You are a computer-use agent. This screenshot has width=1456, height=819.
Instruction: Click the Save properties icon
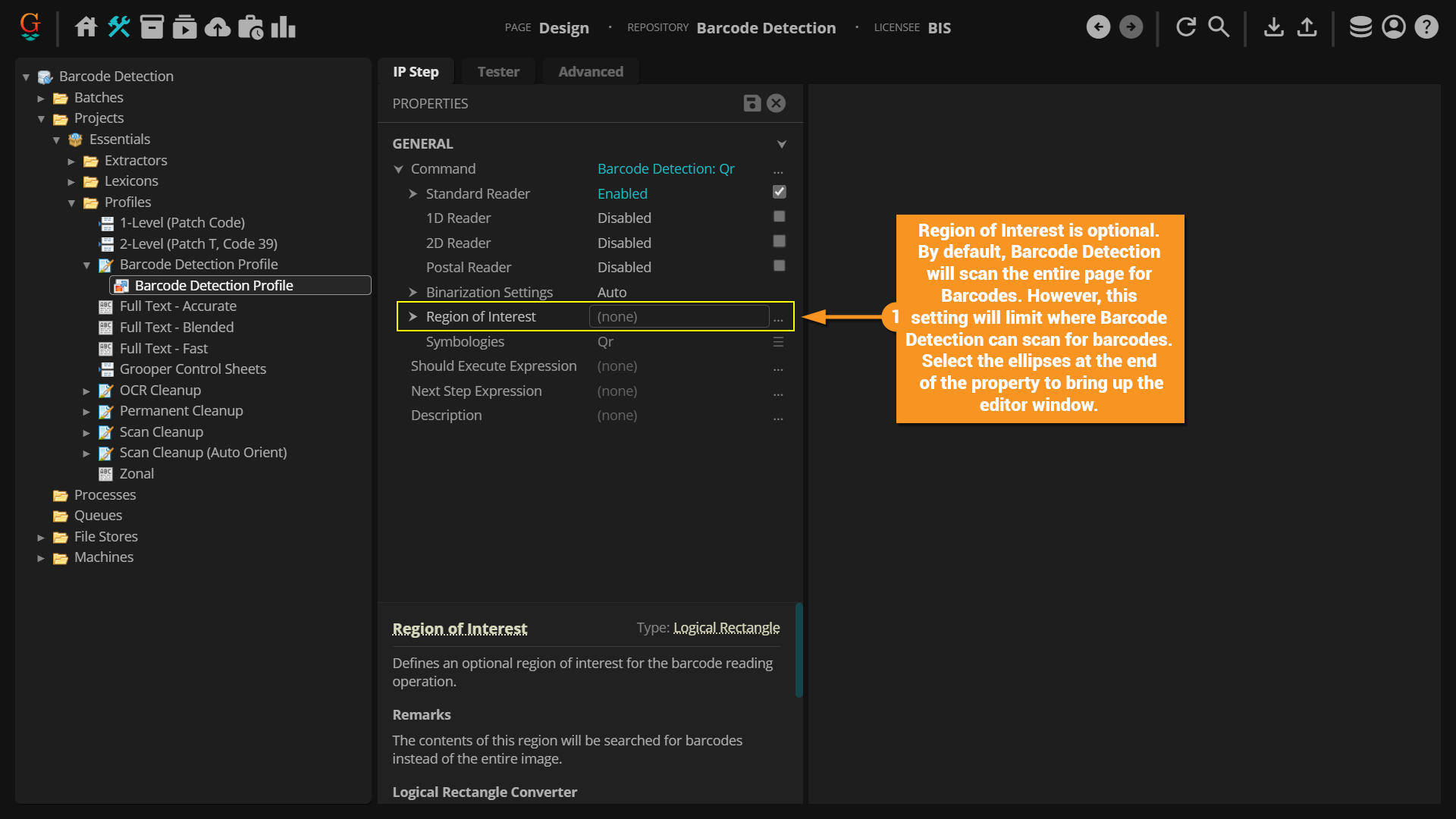click(x=752, y=103)
